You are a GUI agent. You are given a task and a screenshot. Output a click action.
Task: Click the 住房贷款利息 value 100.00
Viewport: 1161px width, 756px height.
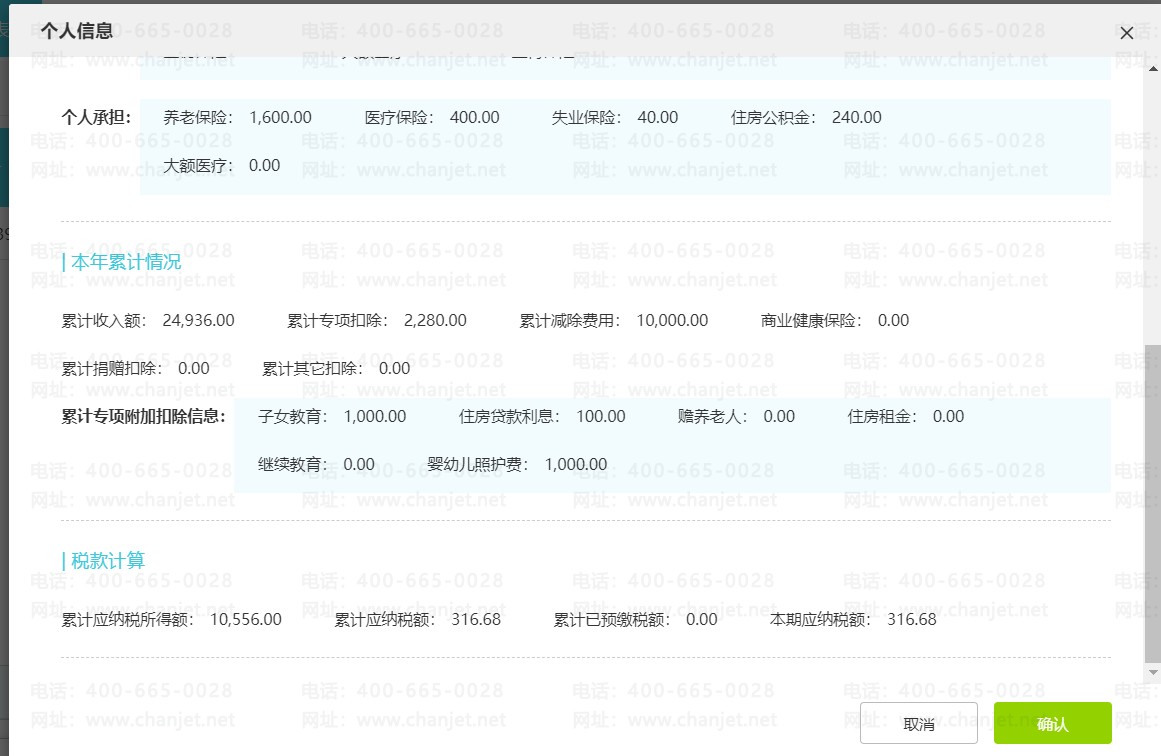(600, 417)
